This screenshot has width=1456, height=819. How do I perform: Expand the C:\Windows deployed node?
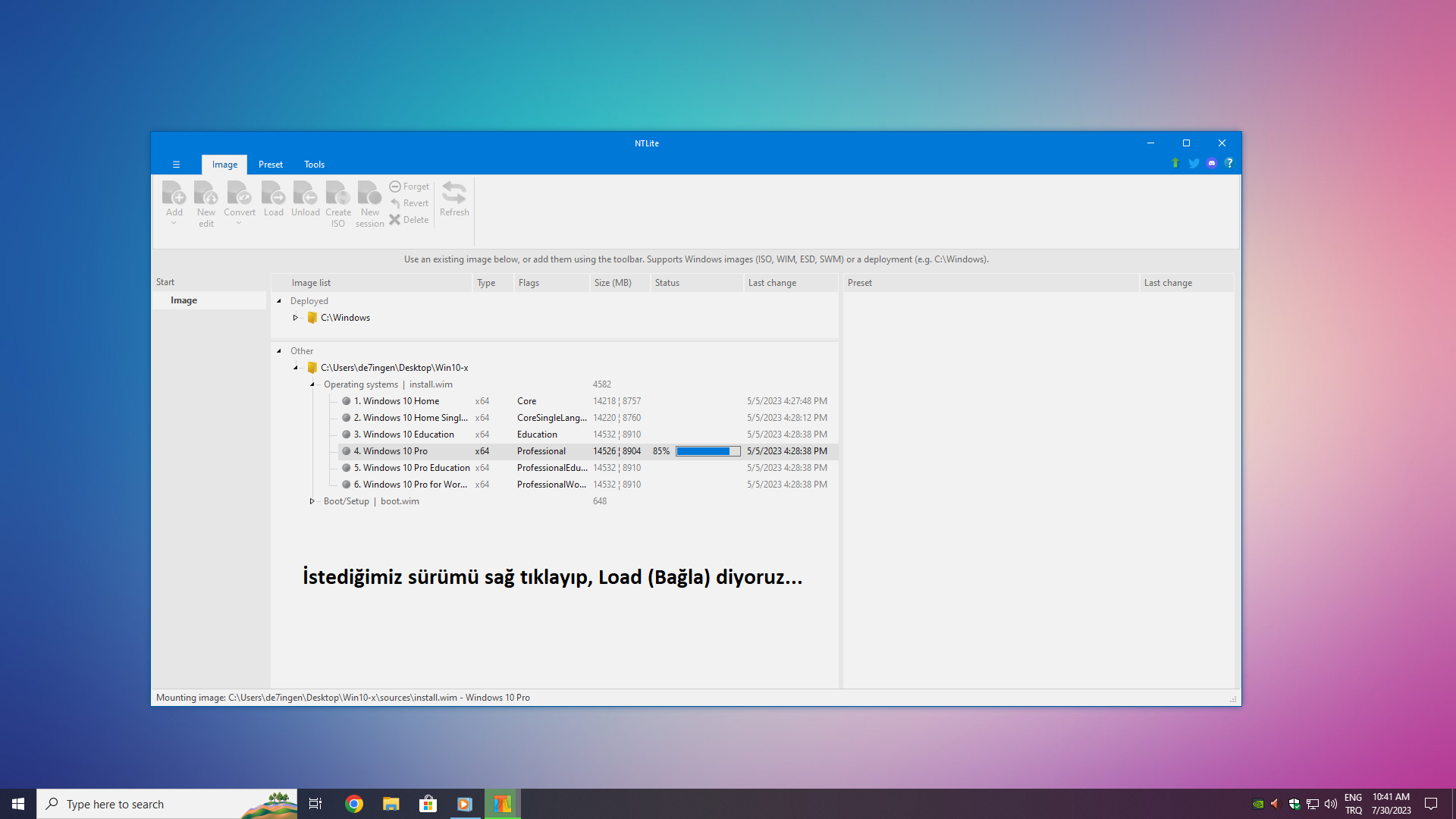click(x=296, y=318)
